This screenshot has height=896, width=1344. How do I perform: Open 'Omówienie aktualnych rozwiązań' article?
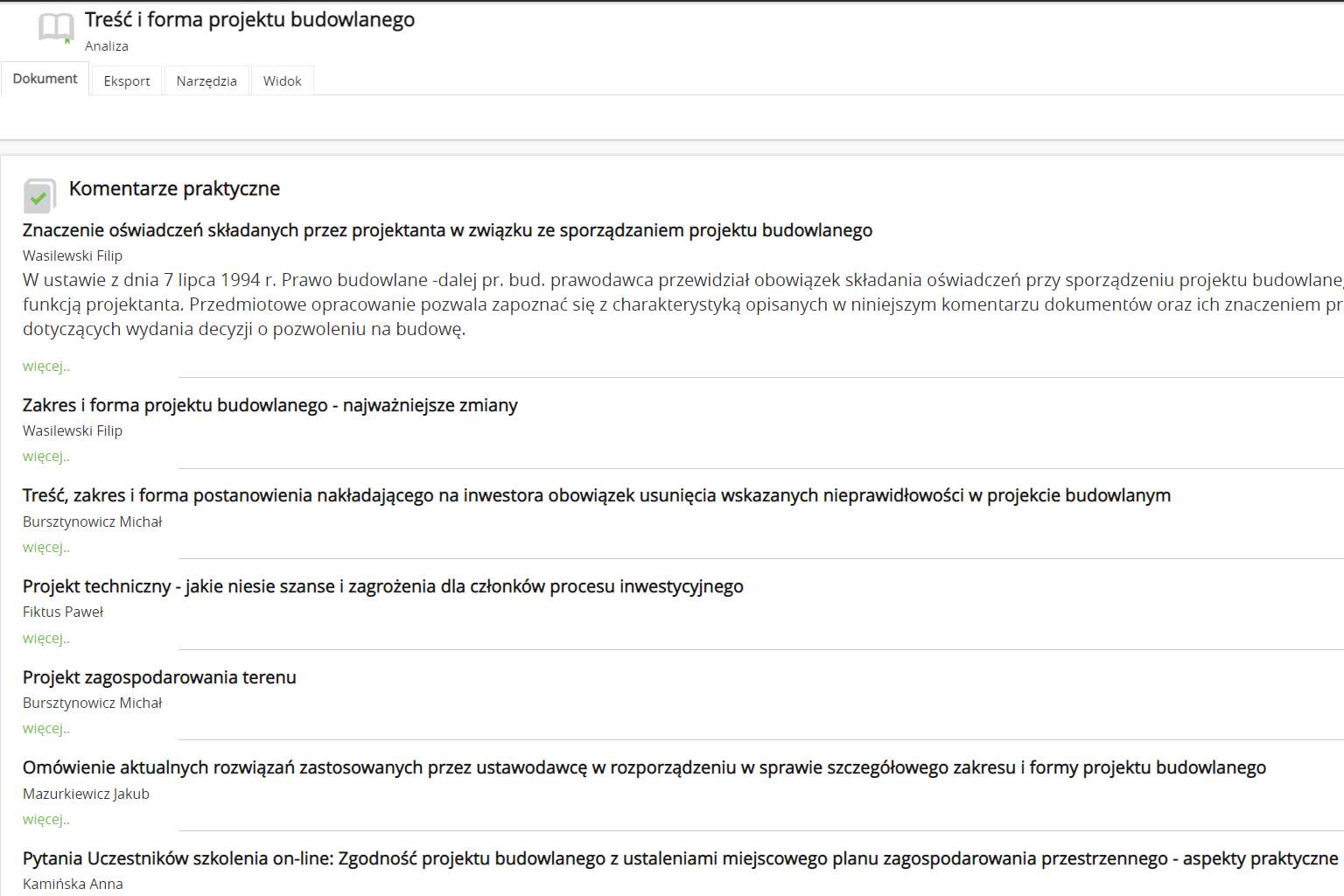coord(644,767)
